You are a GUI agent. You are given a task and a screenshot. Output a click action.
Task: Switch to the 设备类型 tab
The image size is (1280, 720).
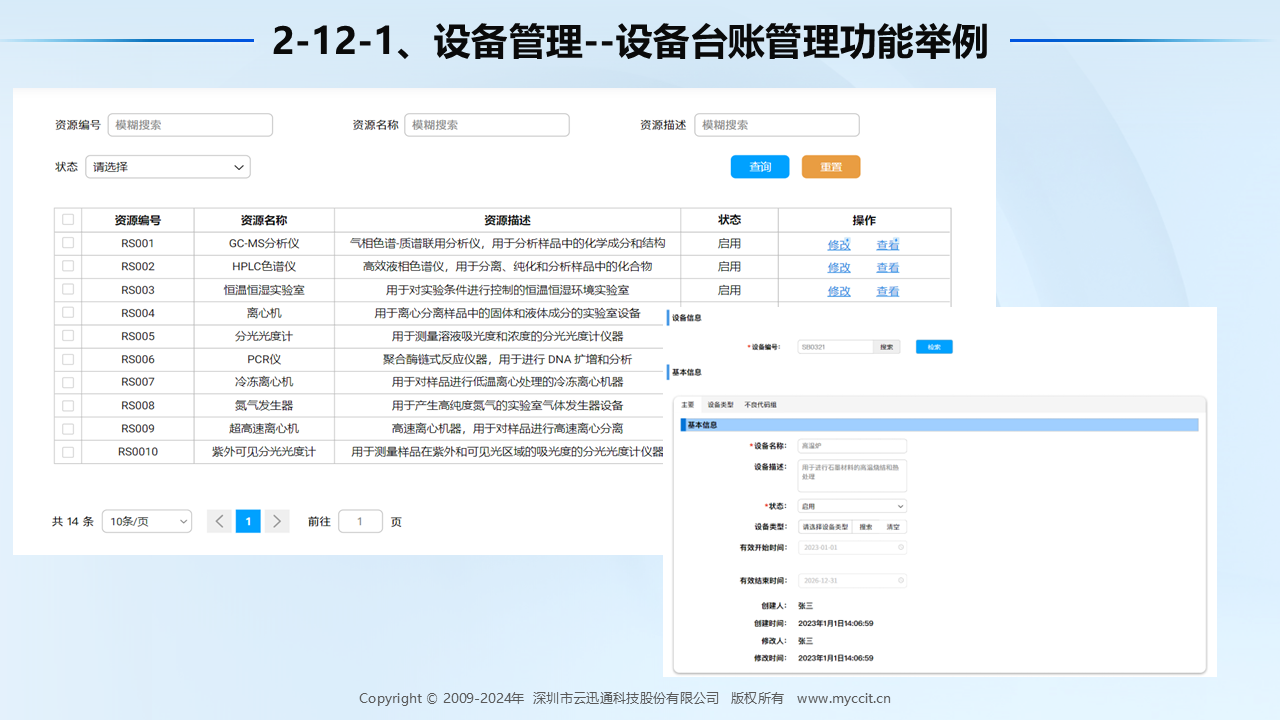click(x=720, y=405)
